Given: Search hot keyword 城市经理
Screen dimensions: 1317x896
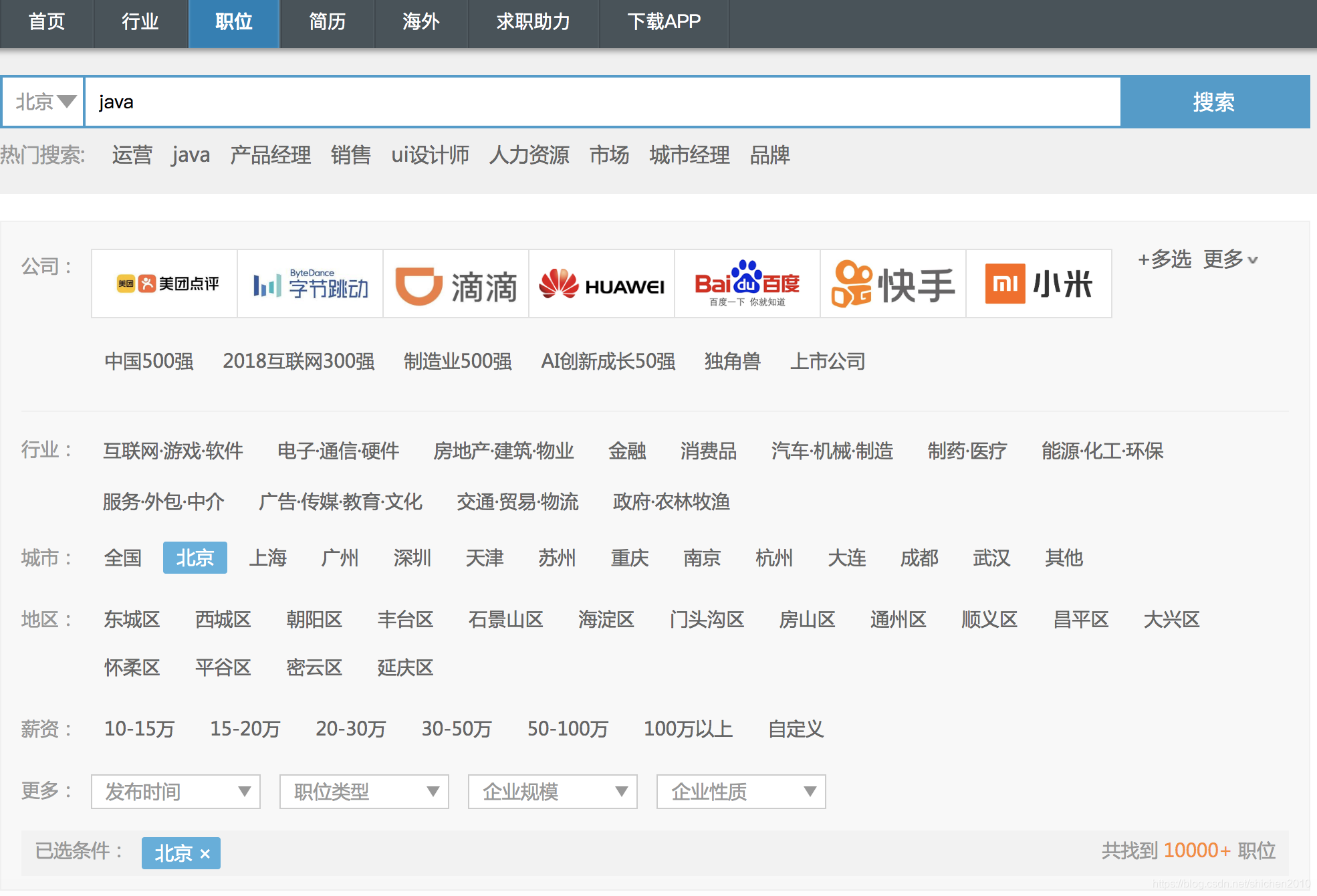Looking at the screenshot, I should click(x=689, y=155).
